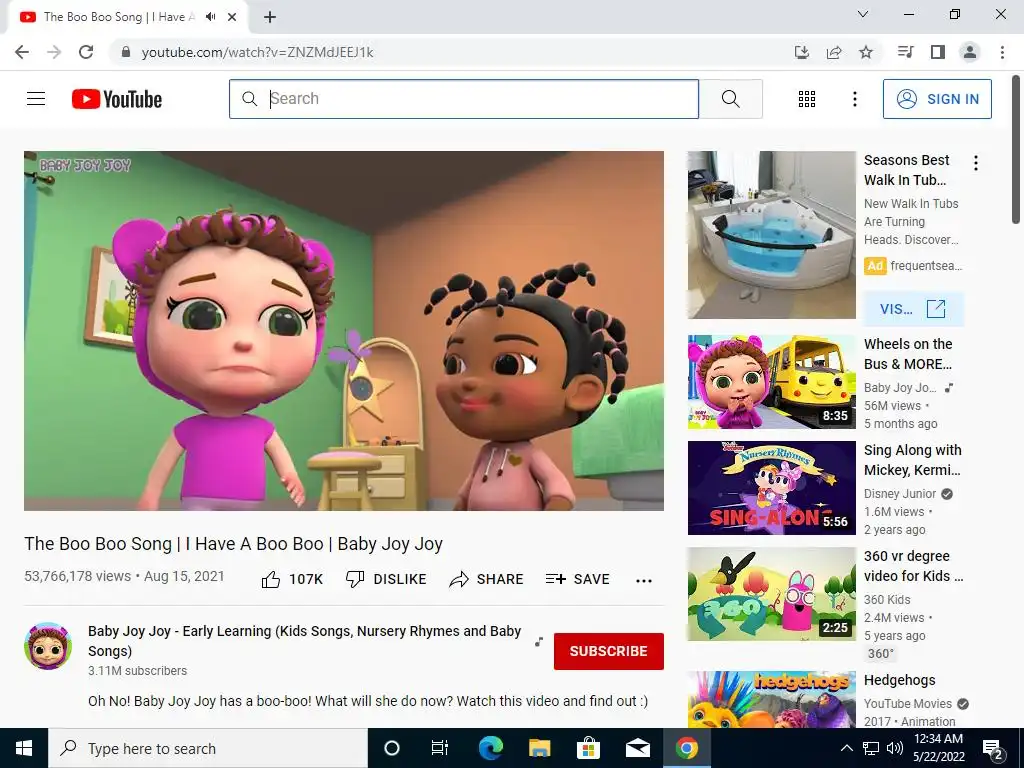1024x768 pixels.
Task: Launch Microsoft Edge from taskbar
Action: coord(490,748)
